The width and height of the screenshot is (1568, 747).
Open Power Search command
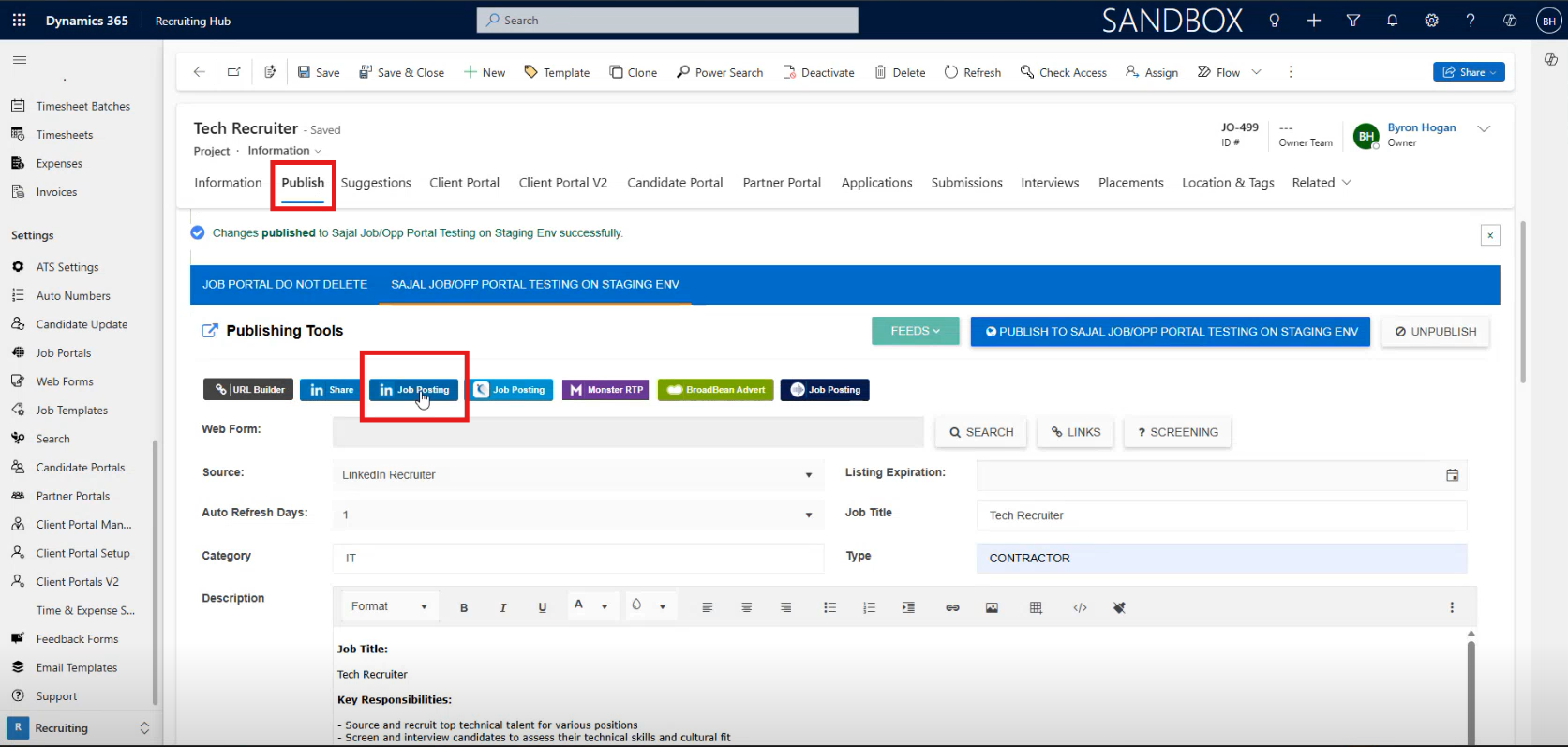(720, 72)
